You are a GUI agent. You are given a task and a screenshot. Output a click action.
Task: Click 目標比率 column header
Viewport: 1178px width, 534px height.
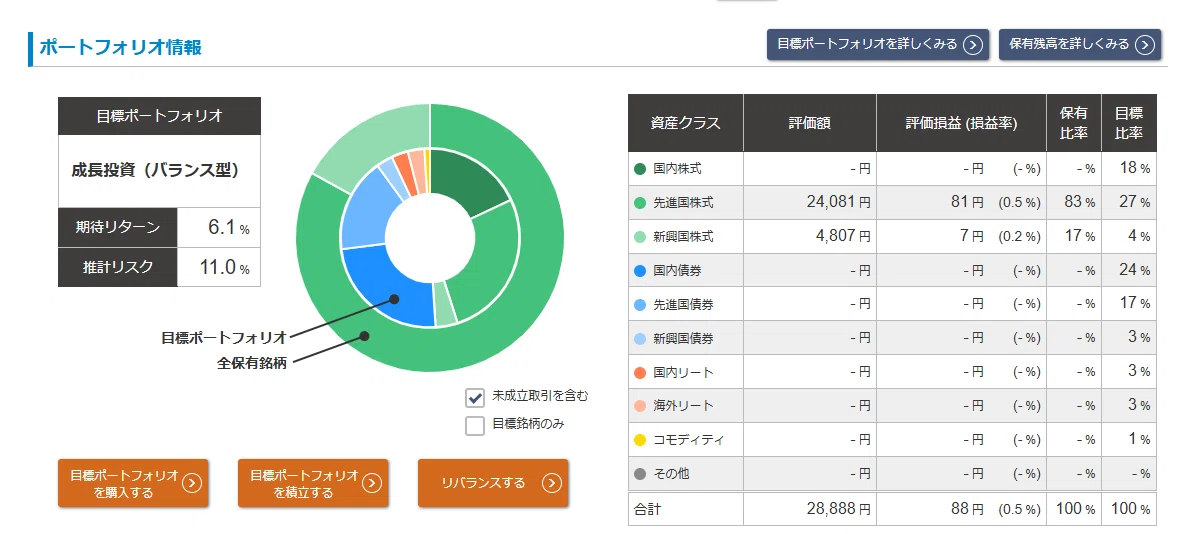coord(1129,123)
